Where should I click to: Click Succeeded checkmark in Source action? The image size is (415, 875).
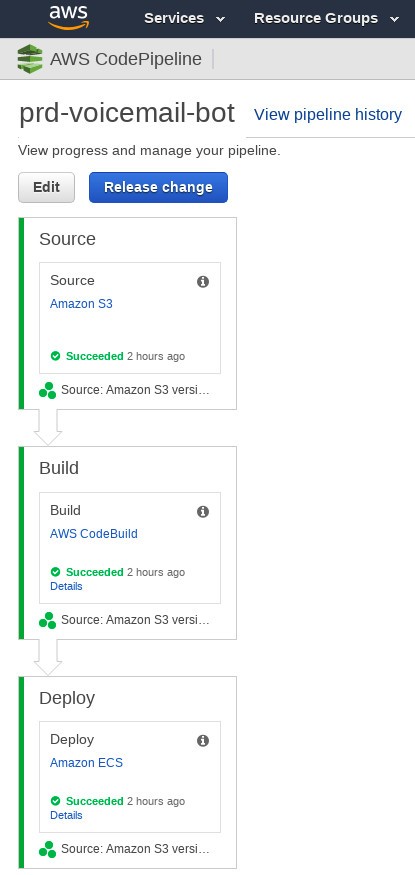pyautogui.click(x=55, y=356)
